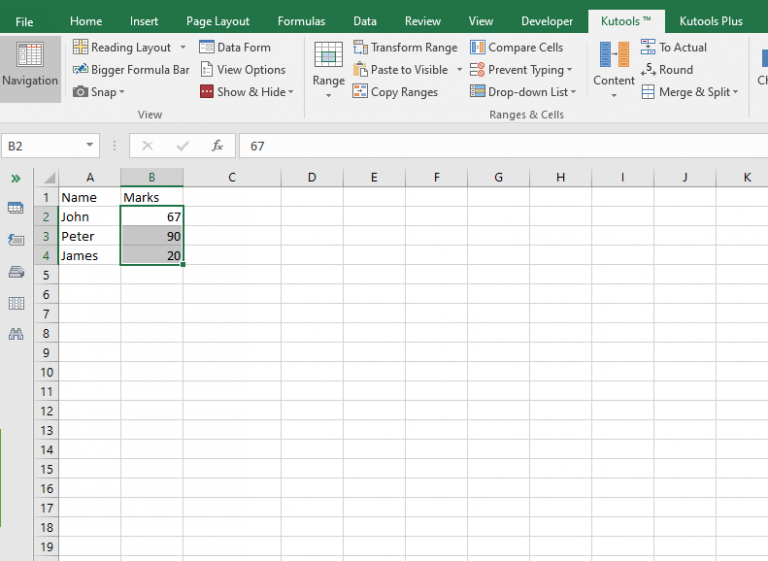Select cell containing John
Viewport: 768px width, 561px height.
(90, 217)
